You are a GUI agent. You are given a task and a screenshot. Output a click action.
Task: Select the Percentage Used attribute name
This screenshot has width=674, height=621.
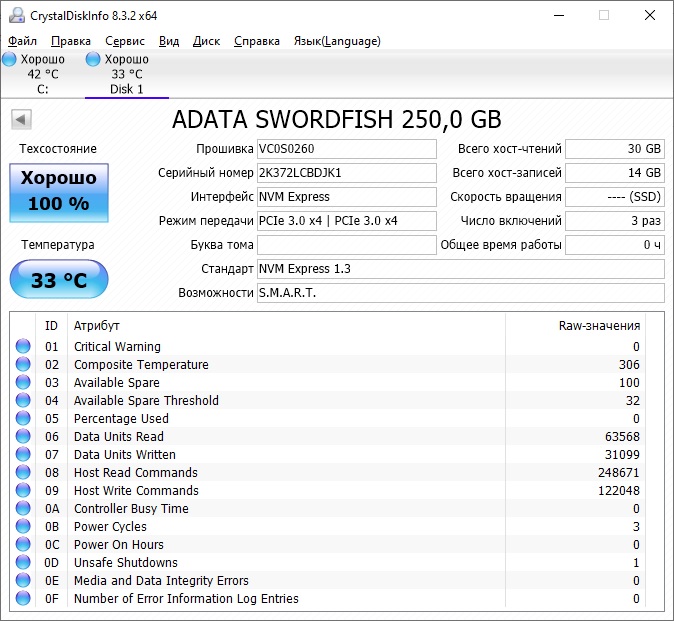click(121, 419)
